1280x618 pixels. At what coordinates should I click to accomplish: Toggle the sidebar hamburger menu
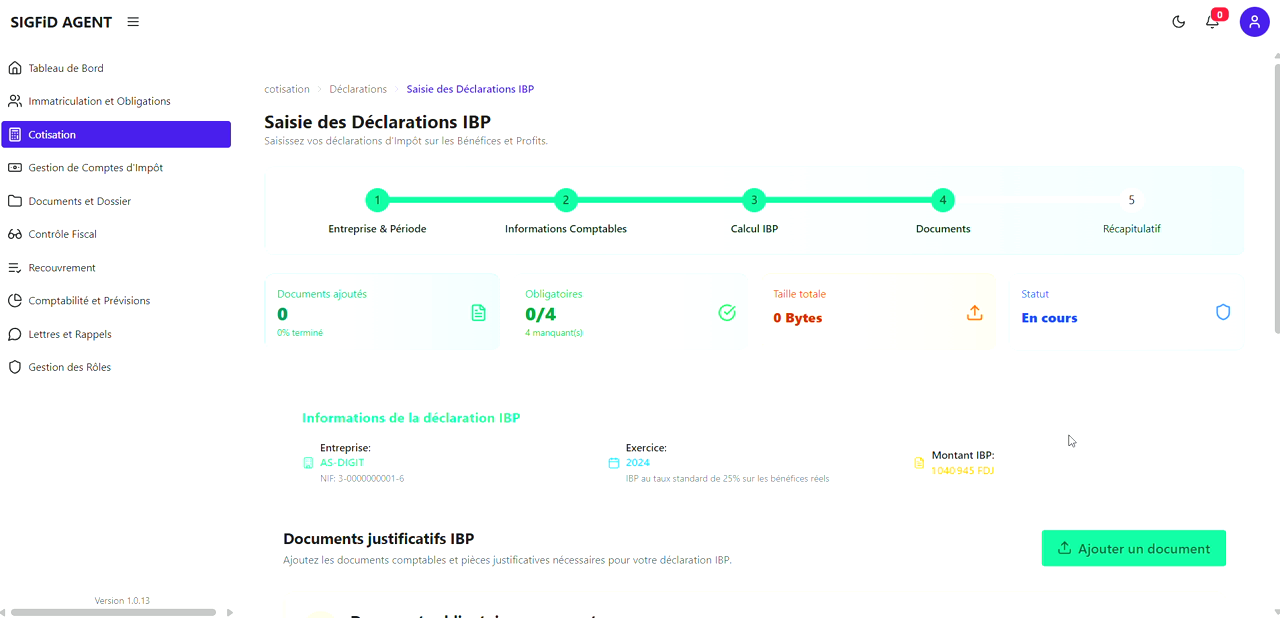click(133, 22)
